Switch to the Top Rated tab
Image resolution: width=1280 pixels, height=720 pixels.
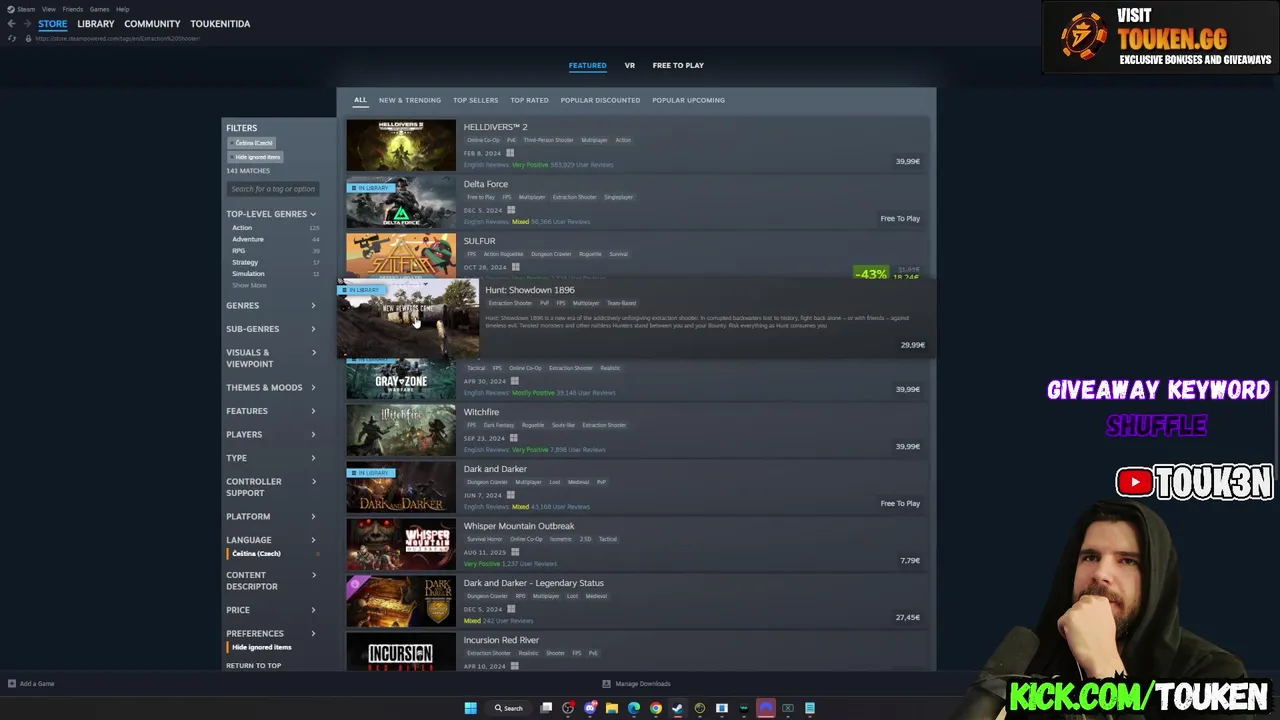529,100
